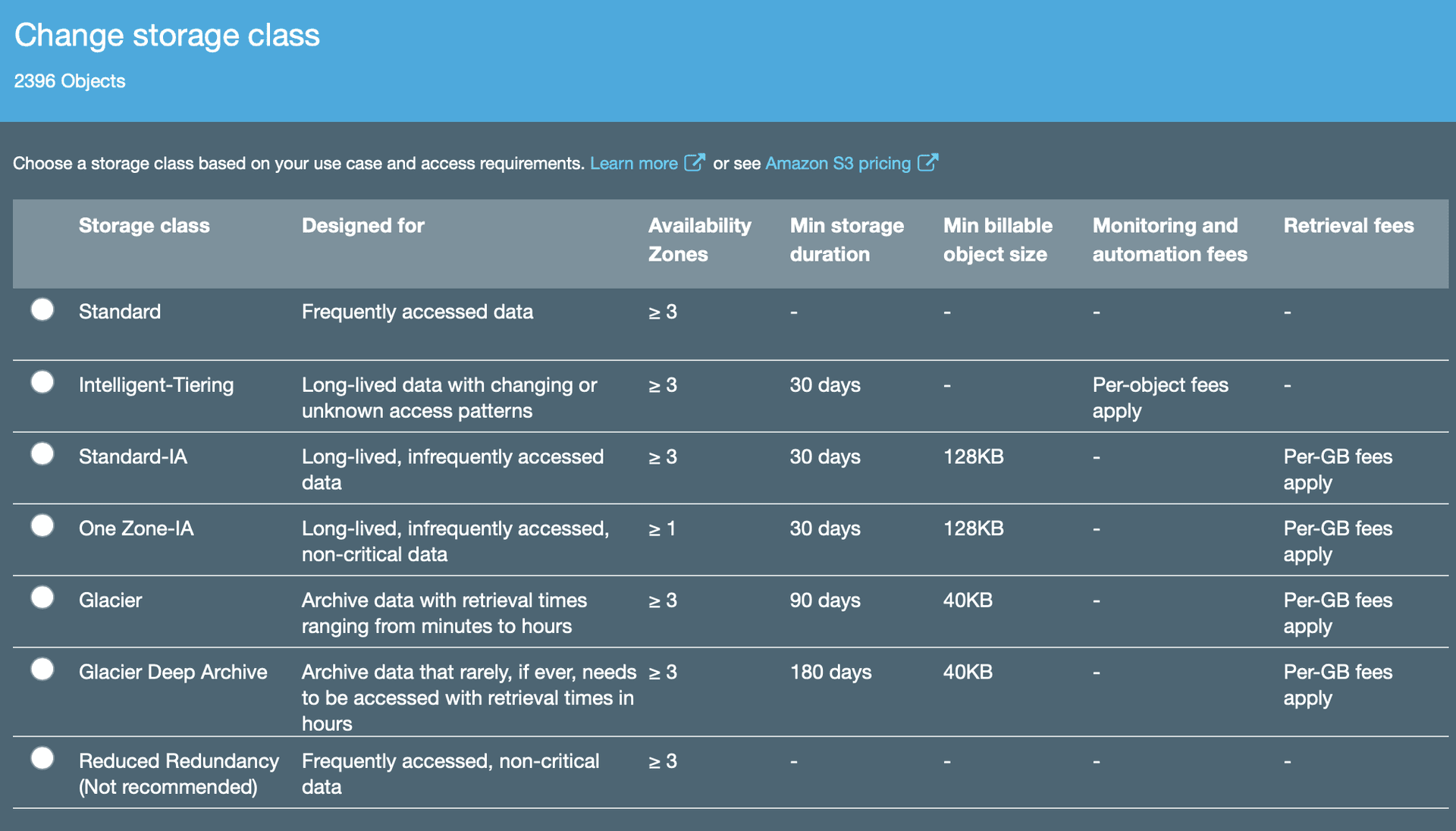This screenshot has width=1456, height=831.
Task: Click the Retrieval fees column header
Action: pyautogui.click(x=1348, y=226)
